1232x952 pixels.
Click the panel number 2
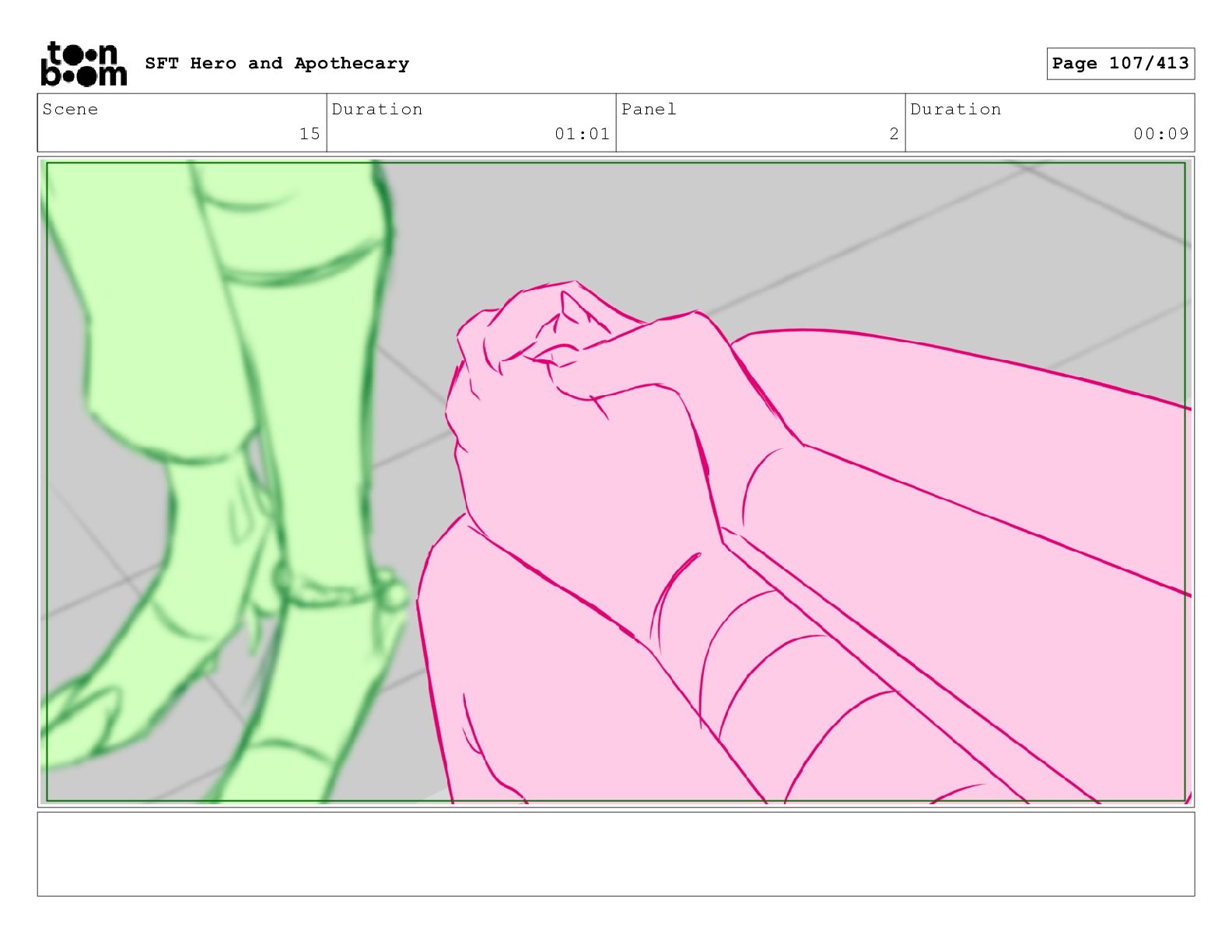[894, 134]
